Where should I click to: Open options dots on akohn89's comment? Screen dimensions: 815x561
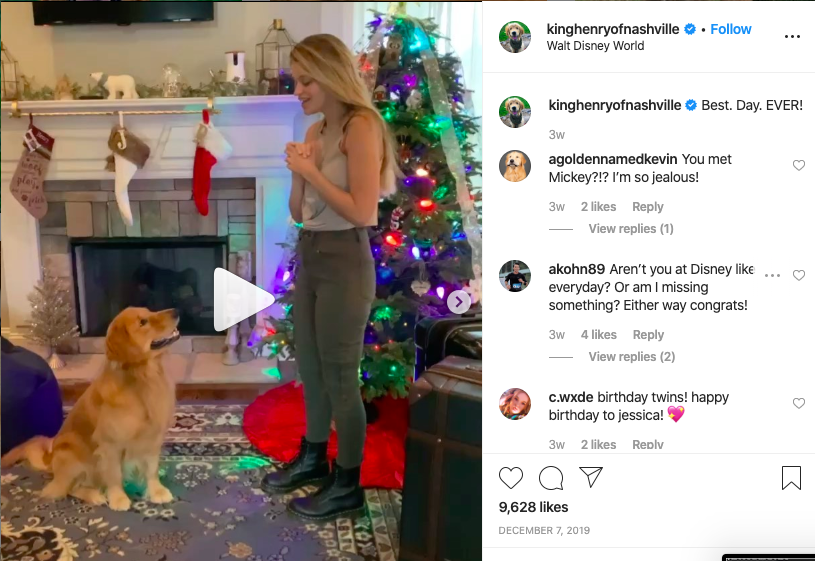click(x=772, y=275)
